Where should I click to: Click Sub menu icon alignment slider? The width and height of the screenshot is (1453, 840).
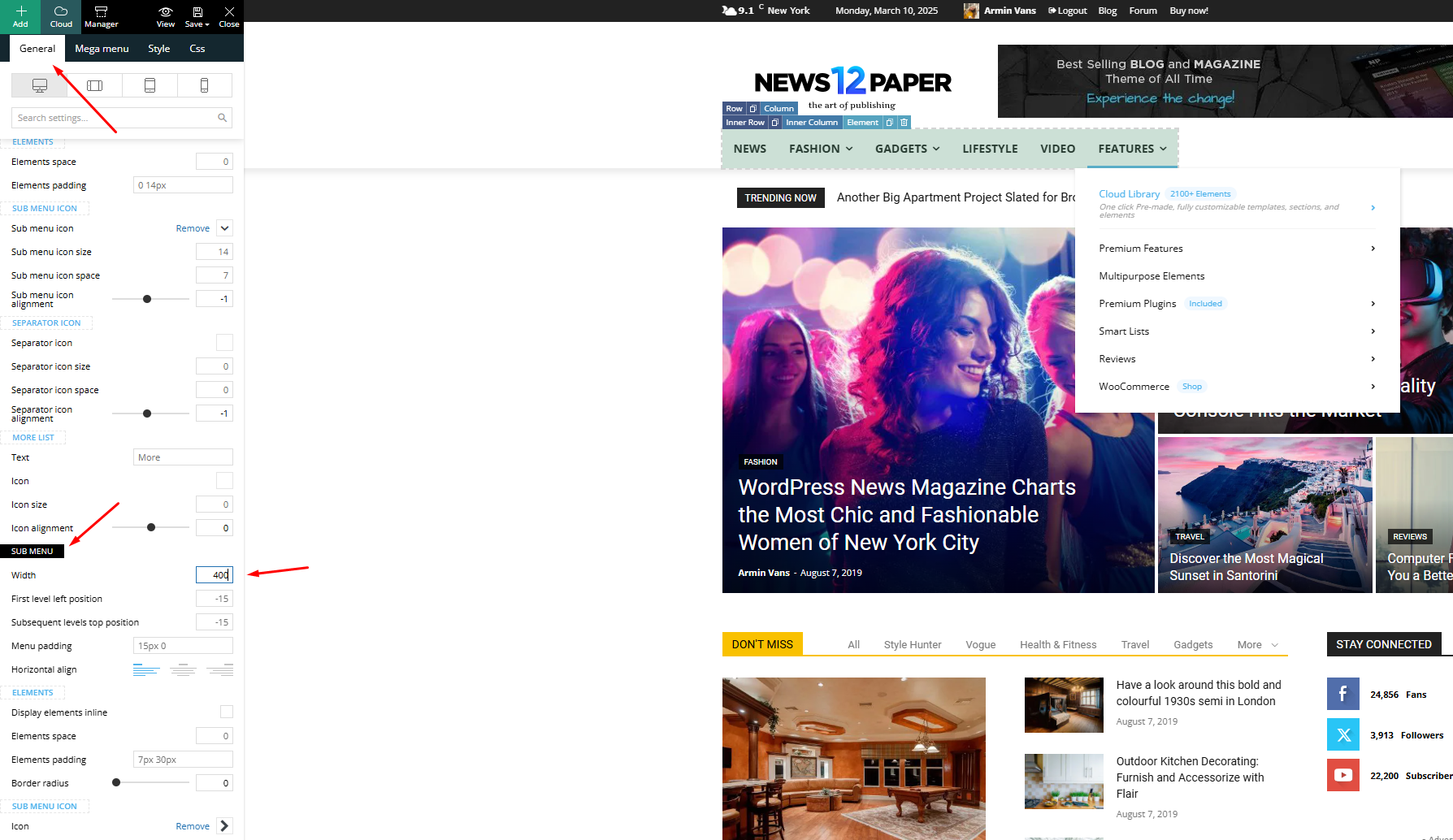[x=150, y=299]
